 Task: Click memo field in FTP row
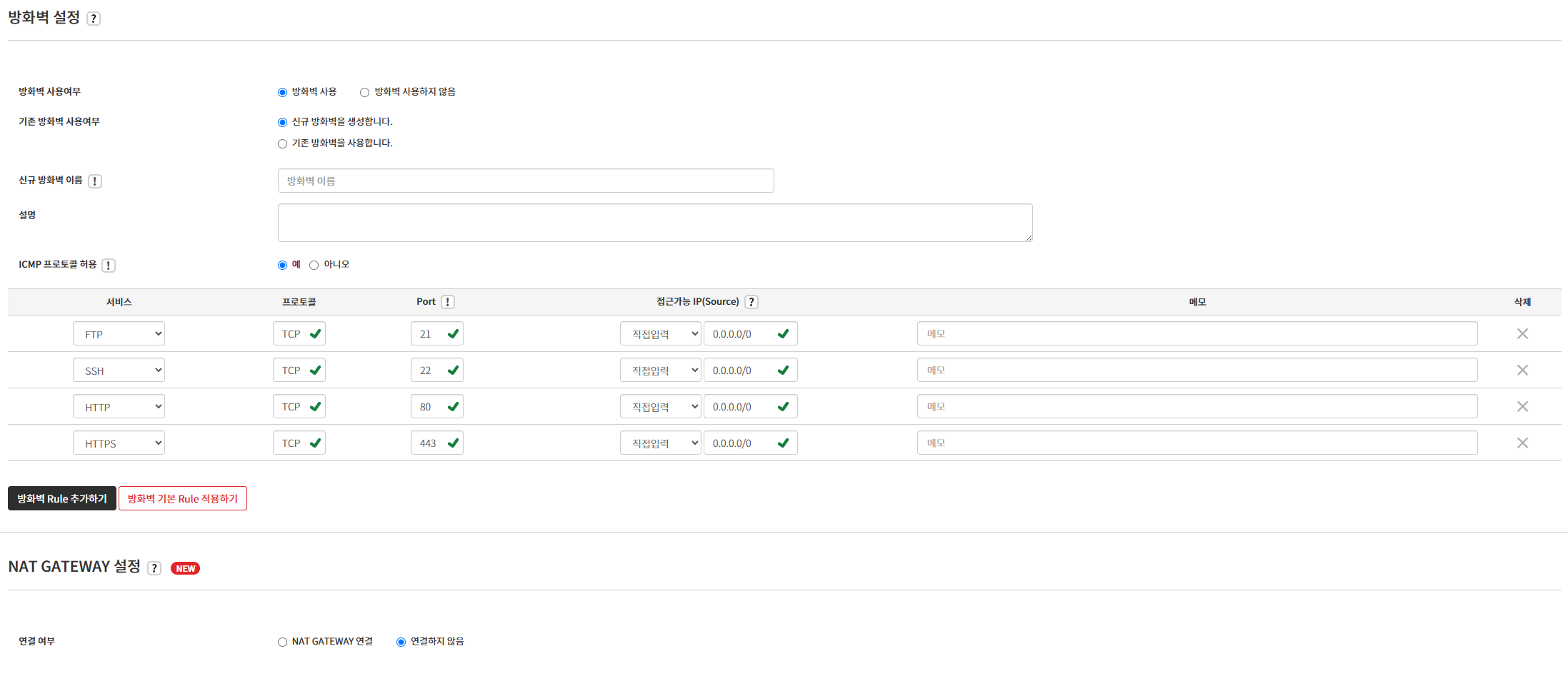[1197, 333]
